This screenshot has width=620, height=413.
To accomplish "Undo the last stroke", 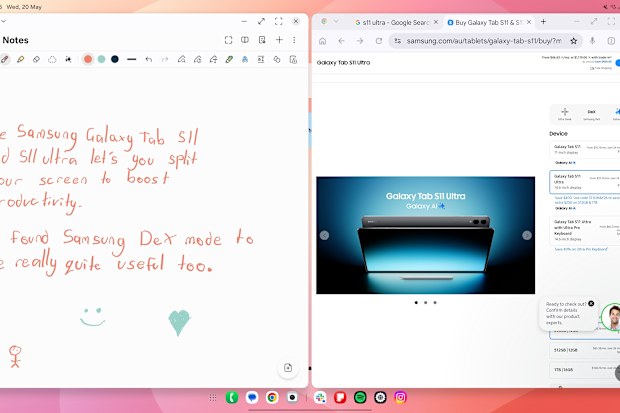I will (149, 59).
